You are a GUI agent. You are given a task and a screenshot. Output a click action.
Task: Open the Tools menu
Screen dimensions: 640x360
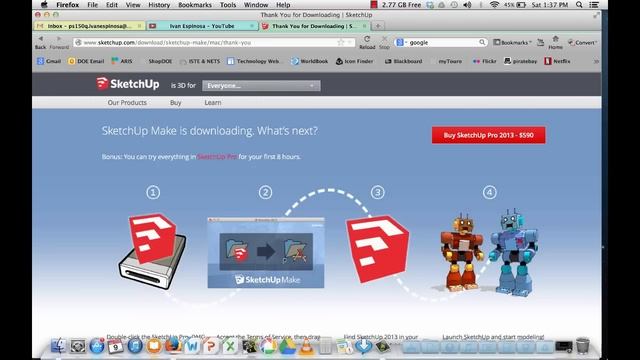click(x=228, y=5)
